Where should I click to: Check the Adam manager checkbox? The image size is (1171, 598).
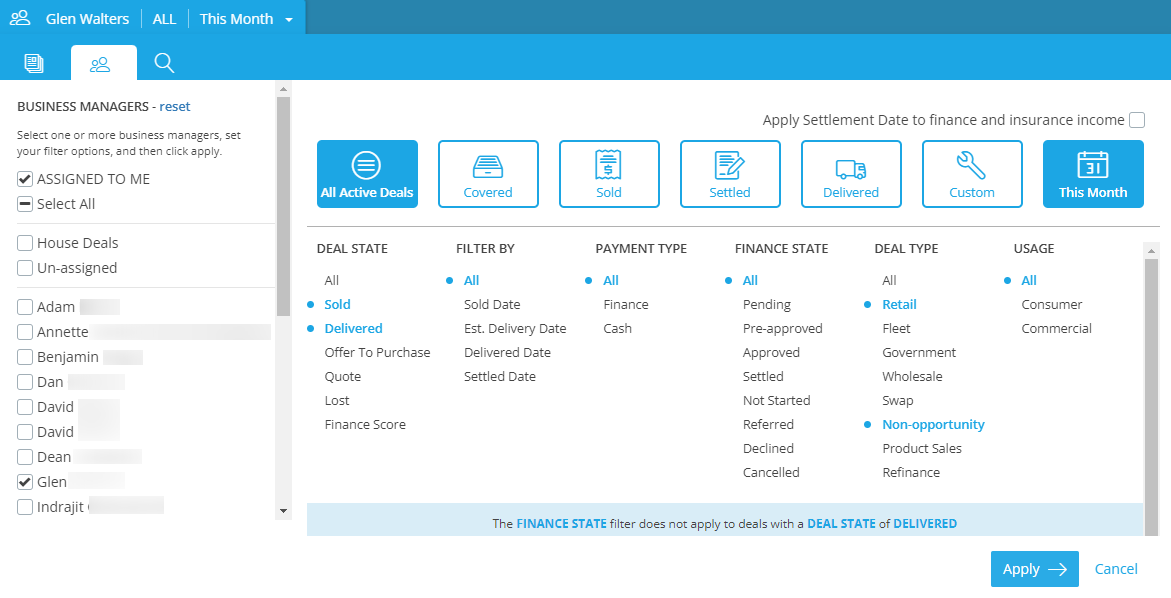[25, 307]
